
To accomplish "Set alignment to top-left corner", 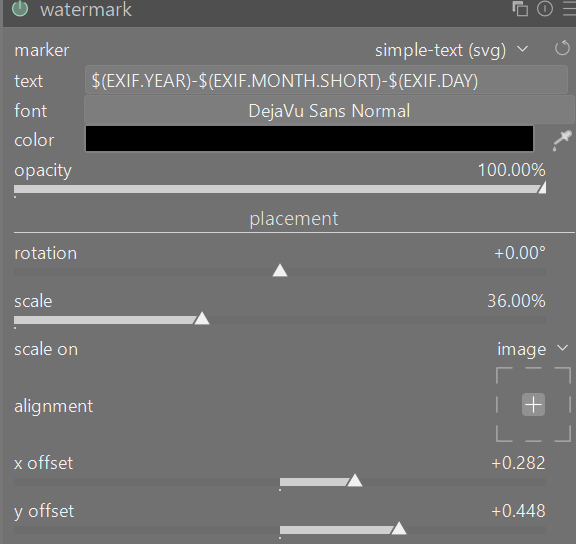I will 504,375.
